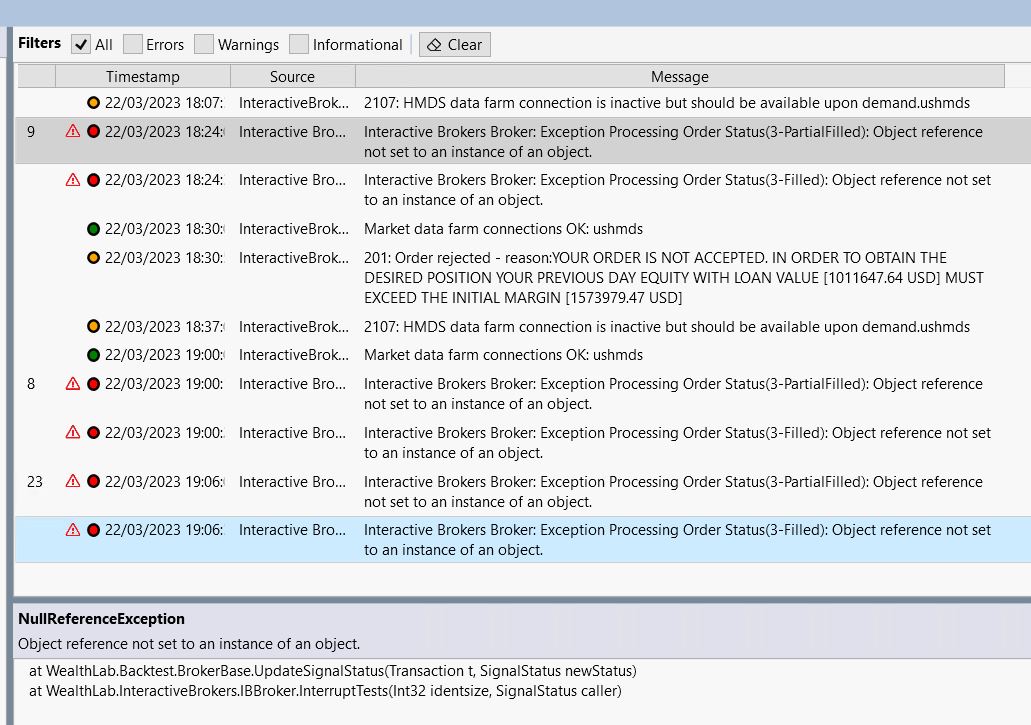Click the Message column header

click(x=679, y=77)
